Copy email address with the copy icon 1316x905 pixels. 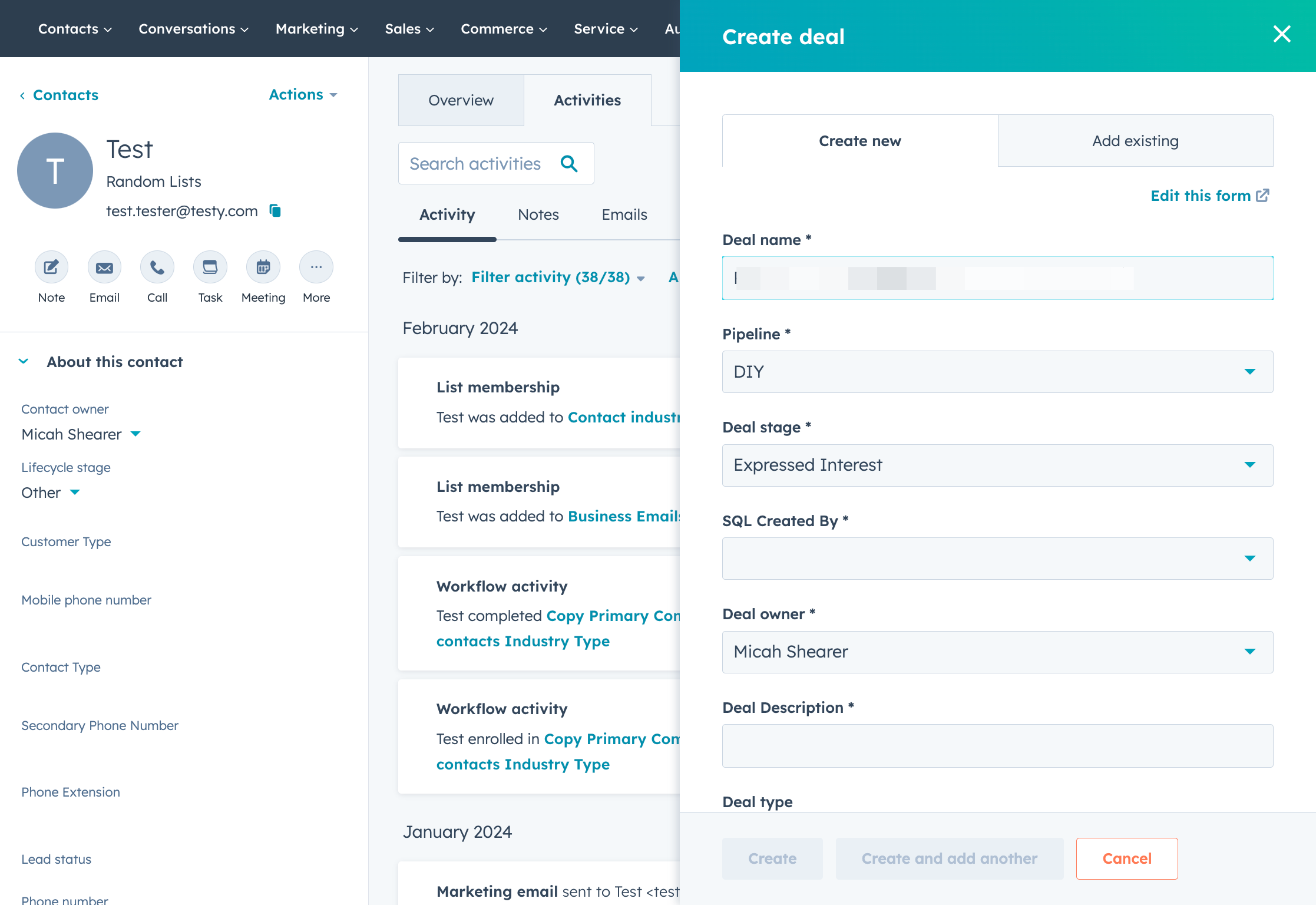(x=275, y=210)
